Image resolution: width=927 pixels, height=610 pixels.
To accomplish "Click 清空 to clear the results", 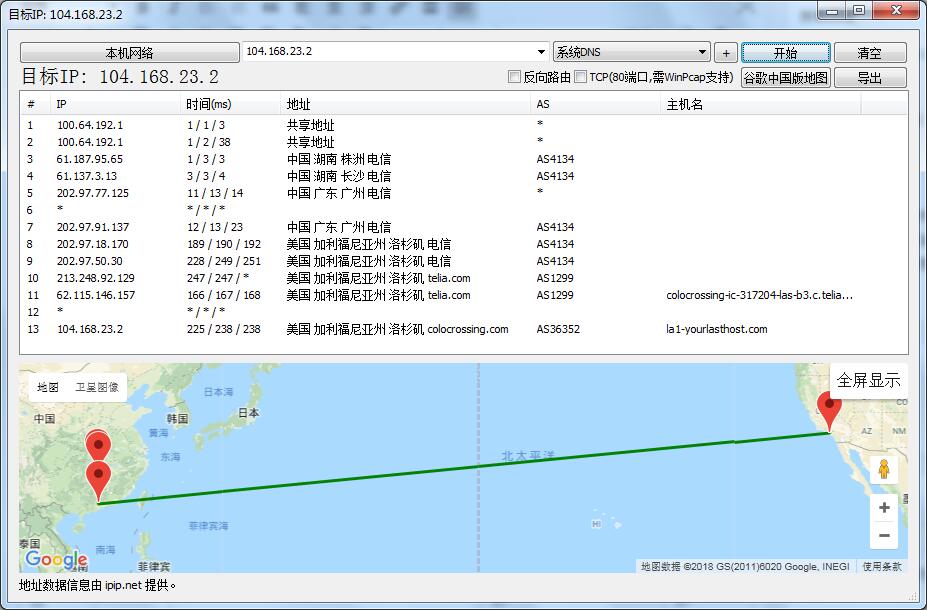I will pyautogui.click(x=868, y=51).
